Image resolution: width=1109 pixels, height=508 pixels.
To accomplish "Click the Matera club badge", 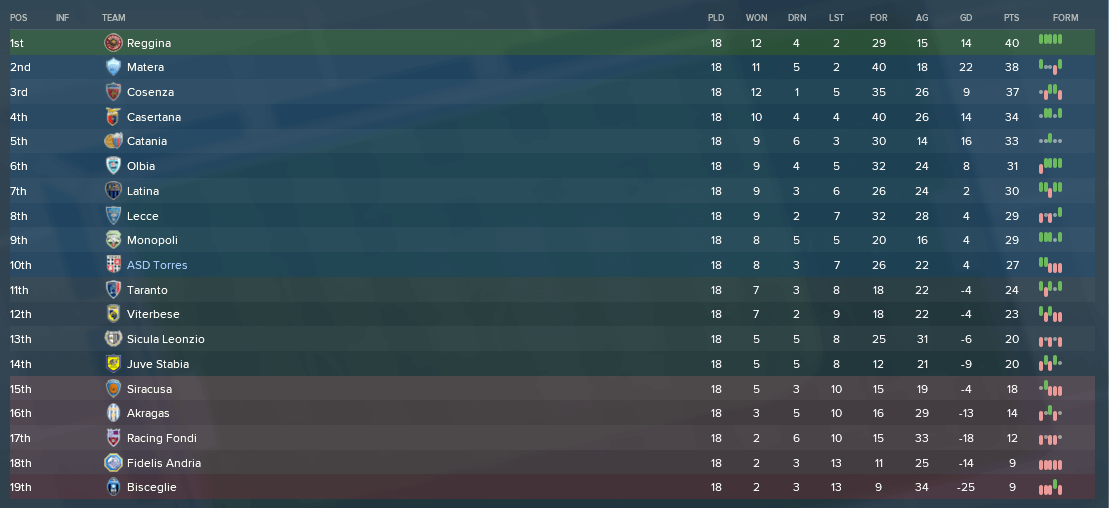I will tap(113, 67).
